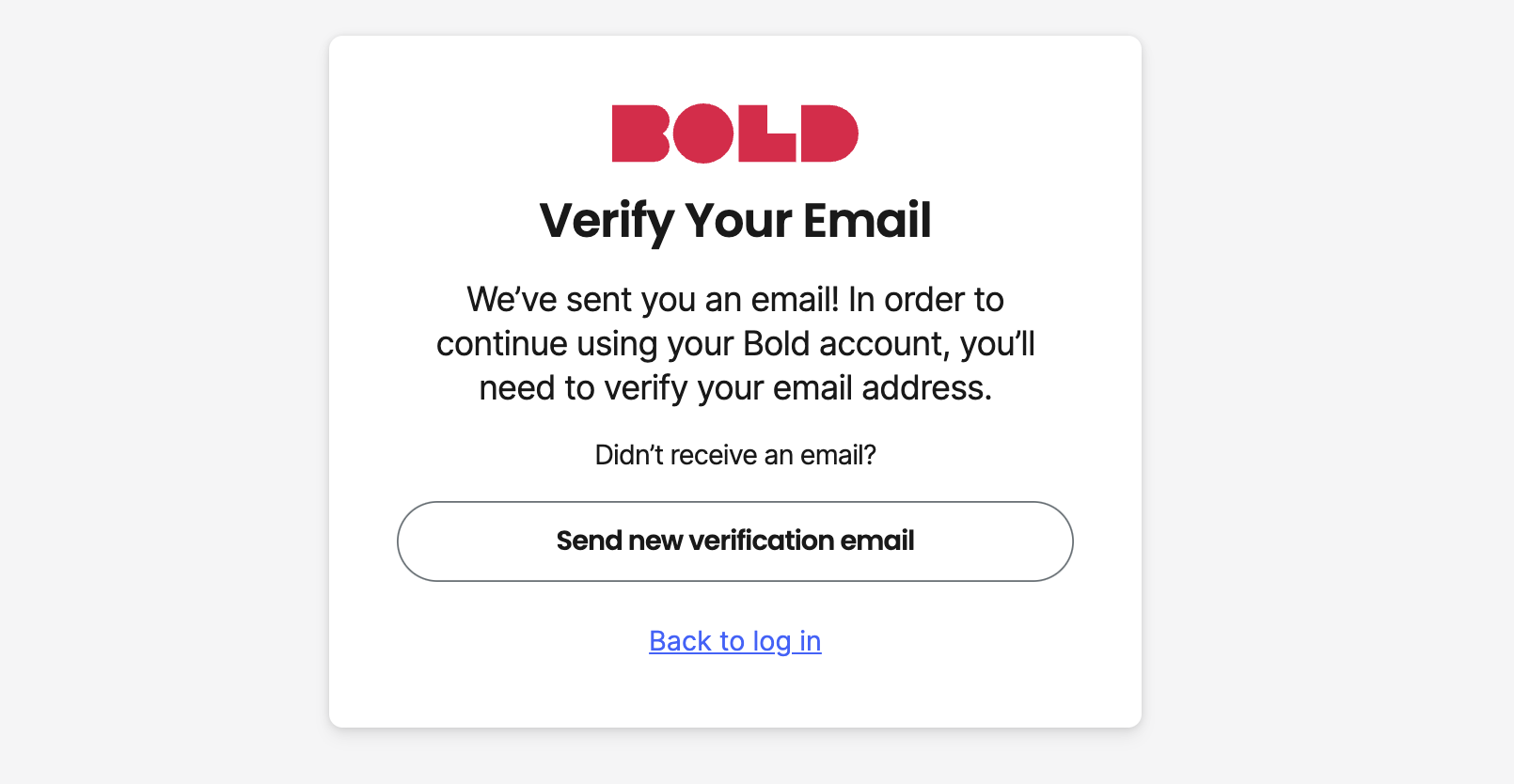Click the letter L in the BOLD logo
Image resolution: width=1514 pixels, height=784 pixels.
[x=769, y=133]
